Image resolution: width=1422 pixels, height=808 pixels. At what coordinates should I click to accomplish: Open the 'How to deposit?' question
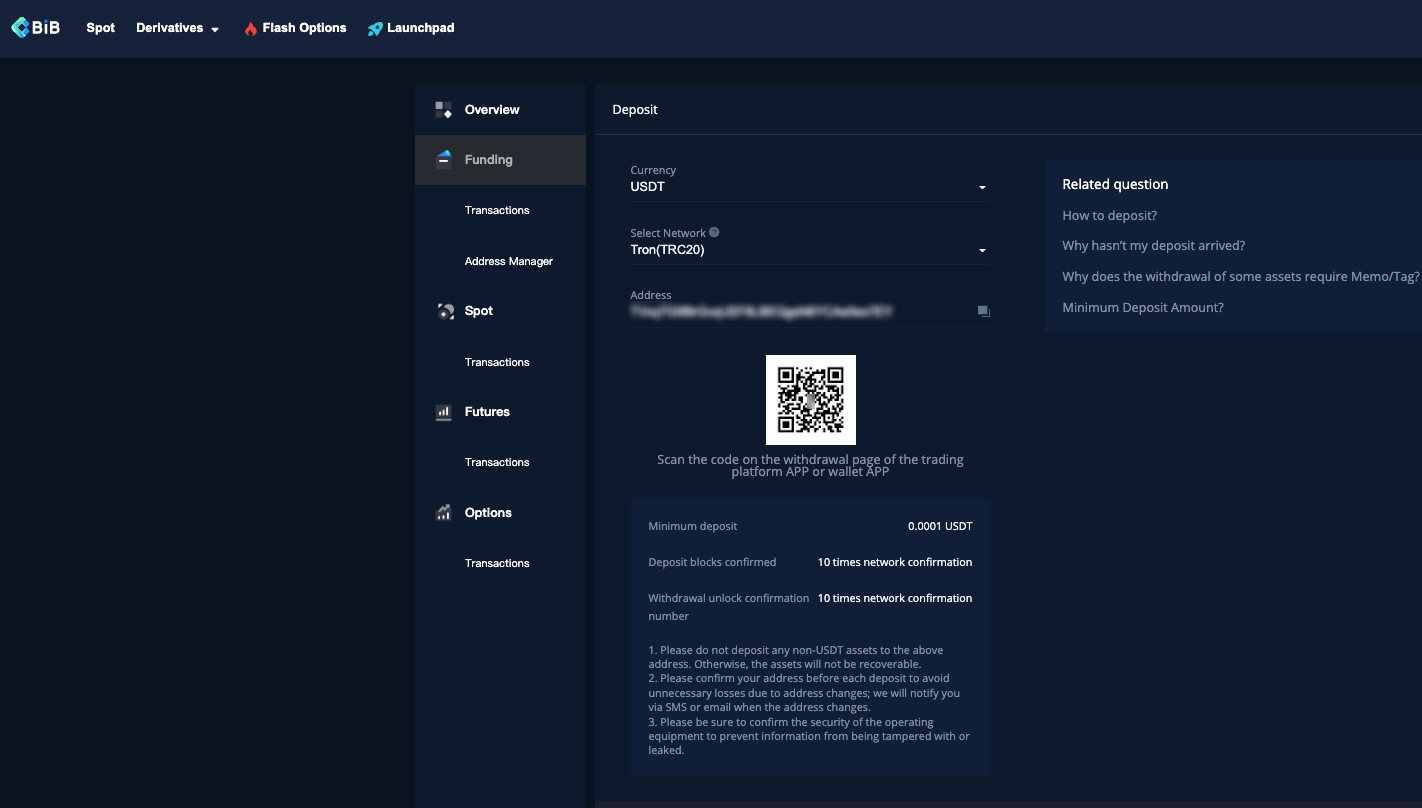(1109, 216)
